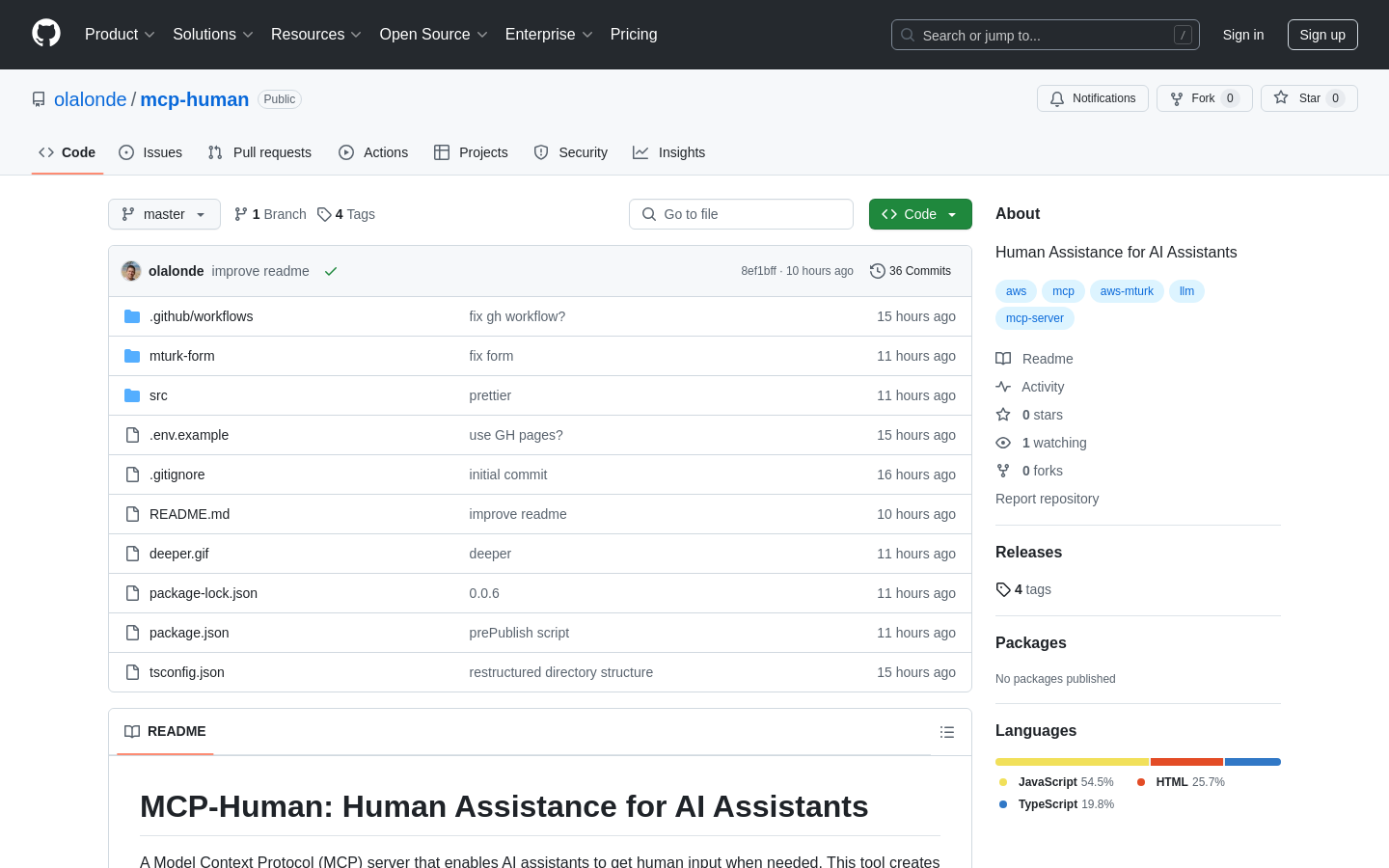Expand the Solutions menu
This screenshot has height=868, width=1389.
tap(213, 35)
